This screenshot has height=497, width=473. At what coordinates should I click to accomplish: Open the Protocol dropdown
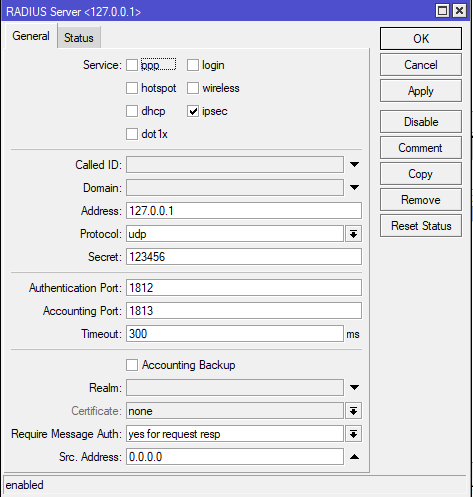pos(354,234)
